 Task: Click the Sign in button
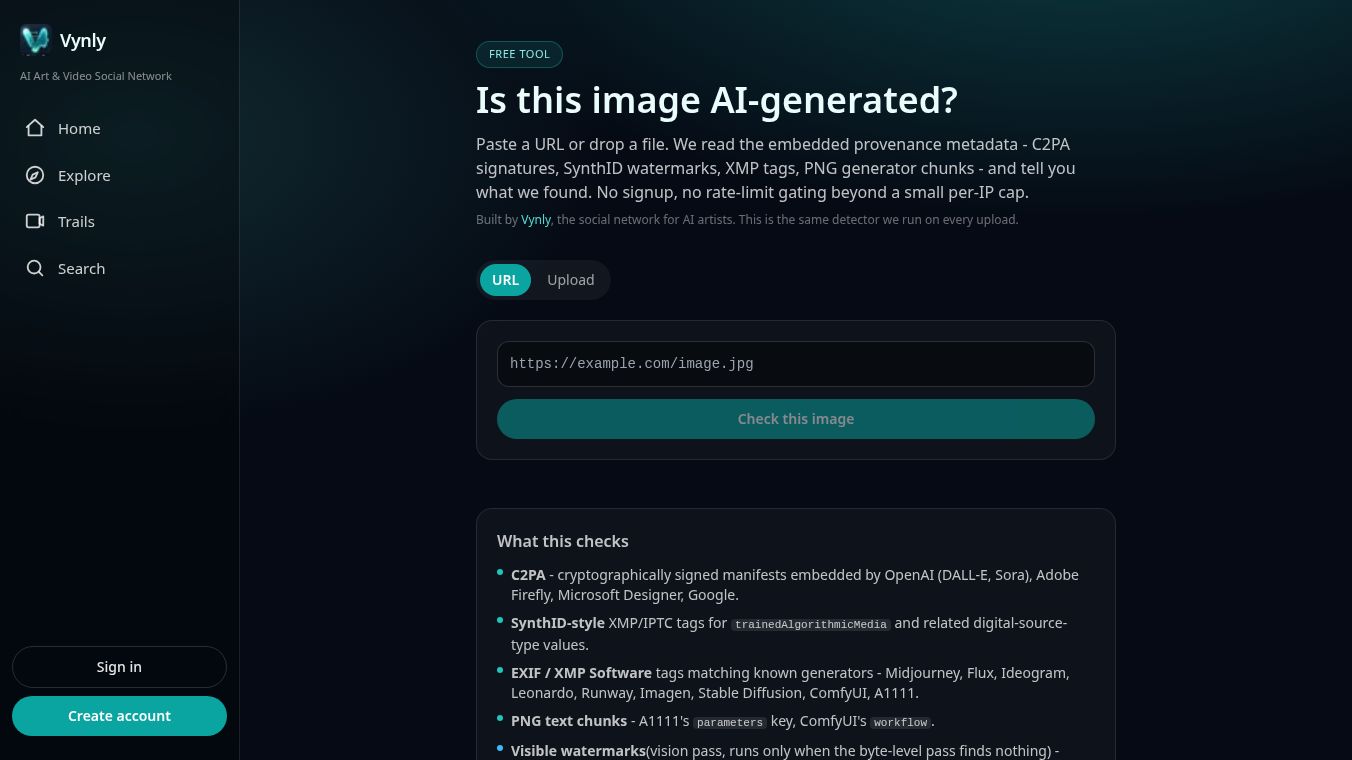pos(119,667)
